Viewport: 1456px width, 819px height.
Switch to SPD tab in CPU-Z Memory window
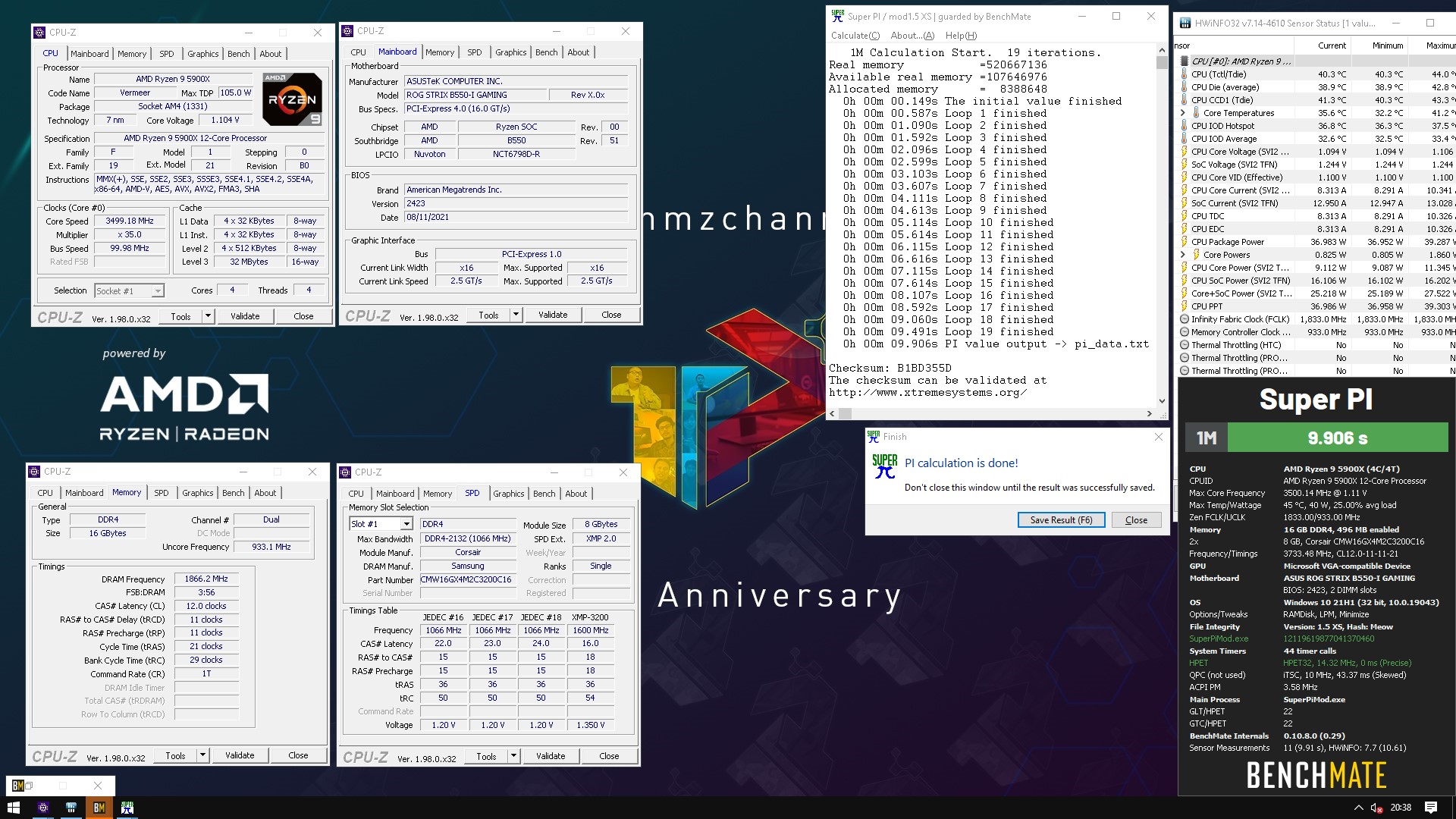pos(162,493)
